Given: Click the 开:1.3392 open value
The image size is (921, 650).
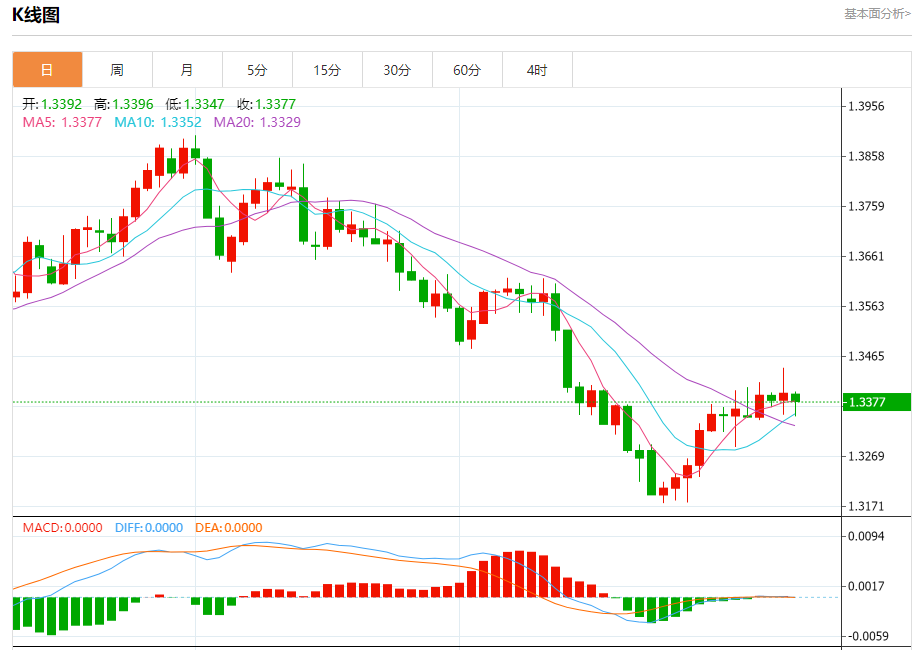Looking at the screenshot, I should (52, 104).
